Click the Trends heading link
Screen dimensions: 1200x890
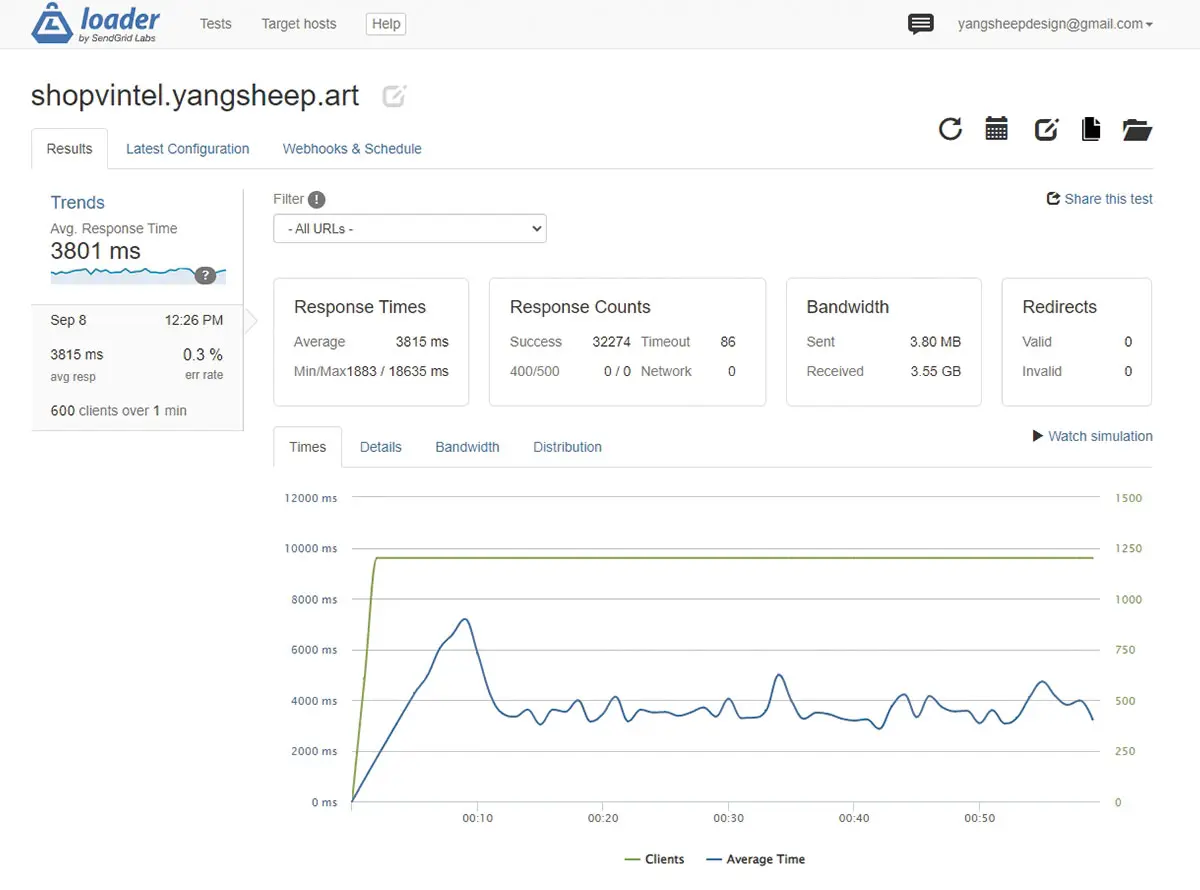78,202
